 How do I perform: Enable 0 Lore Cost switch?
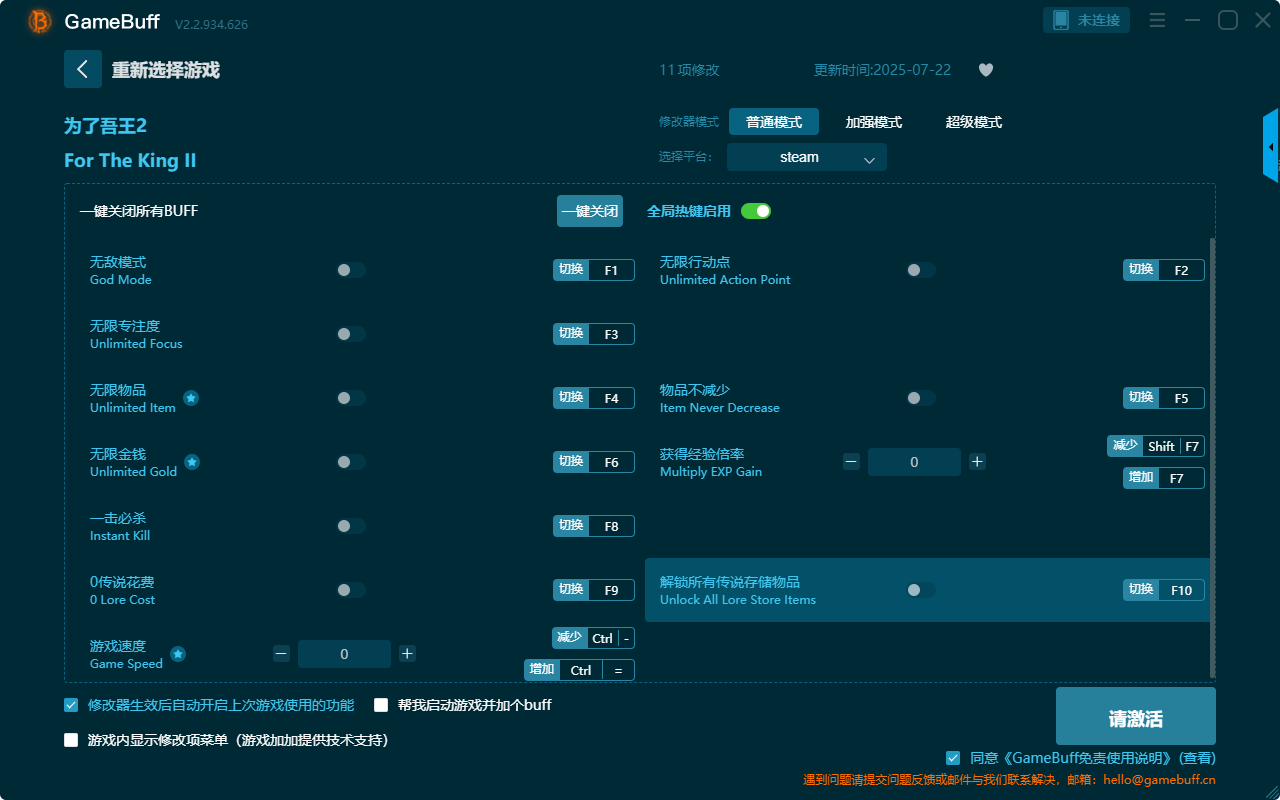[x=351, y=590]
